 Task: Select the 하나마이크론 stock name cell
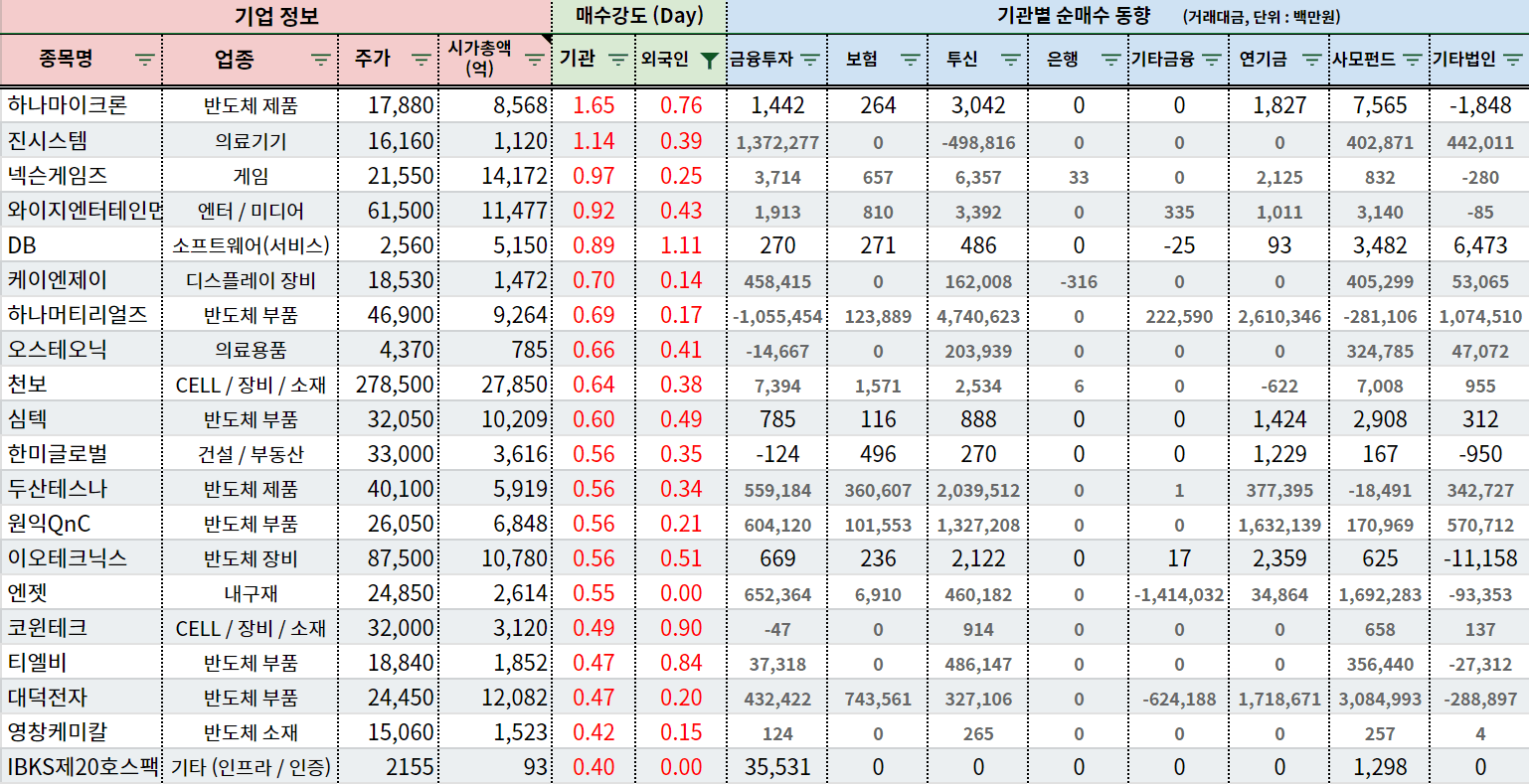tap(81, 105)
